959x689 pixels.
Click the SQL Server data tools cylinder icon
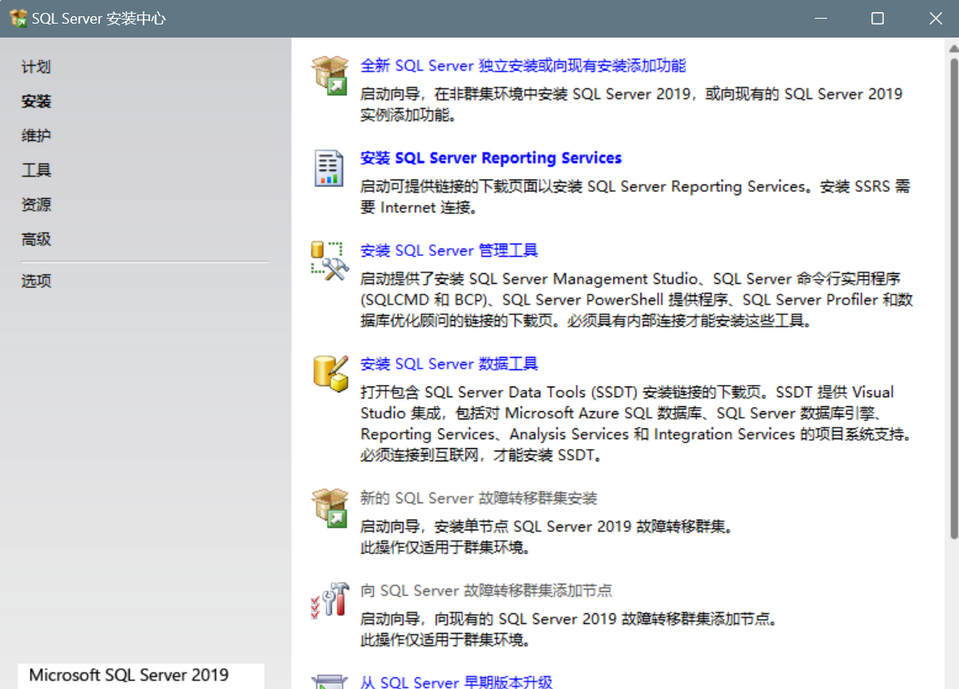[330, 374]
